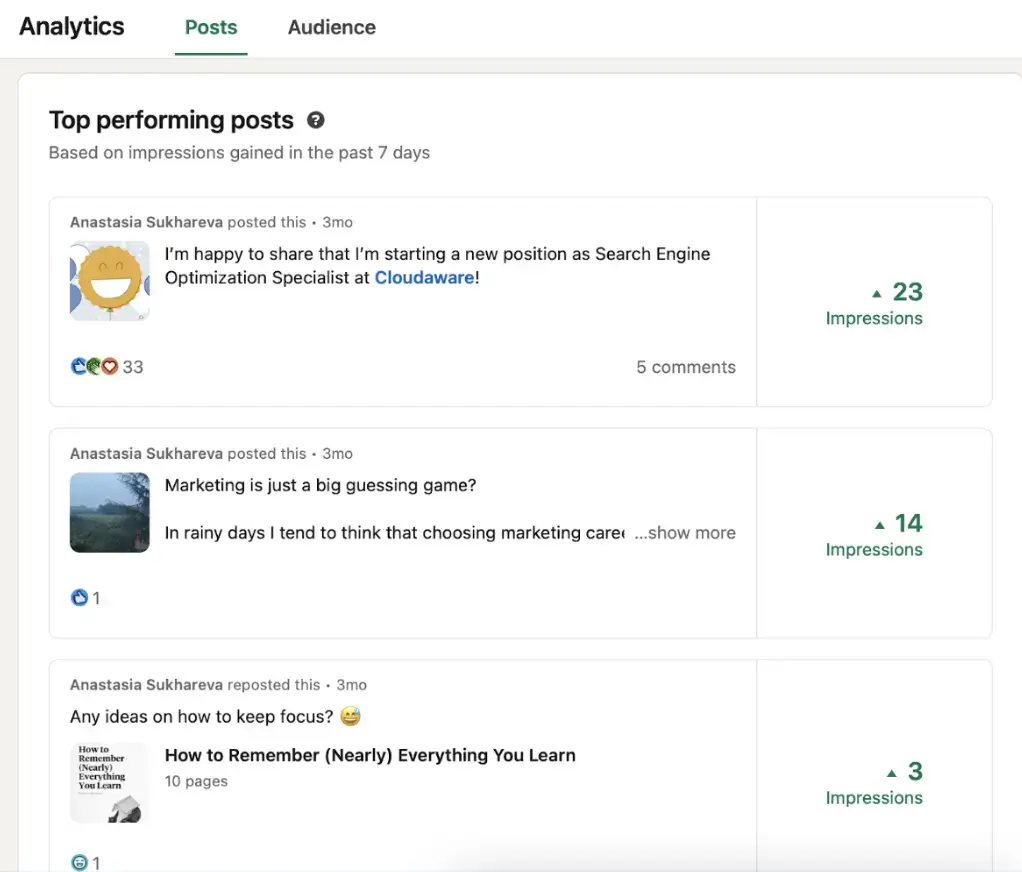Click the upward arrow next to 23 Impressions
Screen dimensions: 1022x872
click(x=877, y=294)
